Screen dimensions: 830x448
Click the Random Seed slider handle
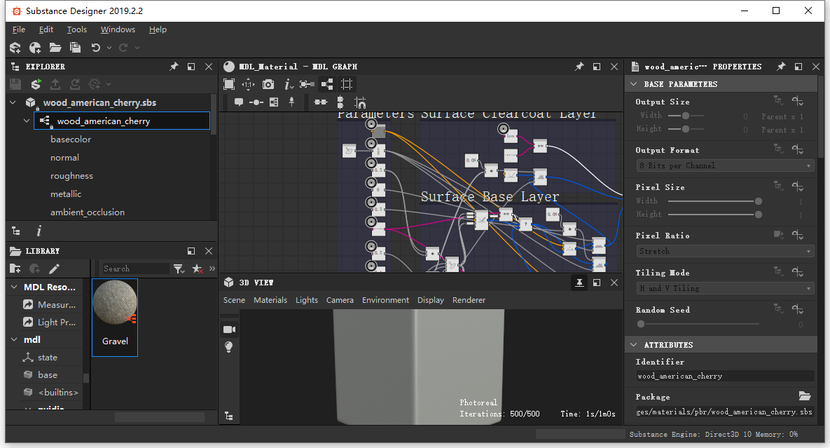(641, 324)
